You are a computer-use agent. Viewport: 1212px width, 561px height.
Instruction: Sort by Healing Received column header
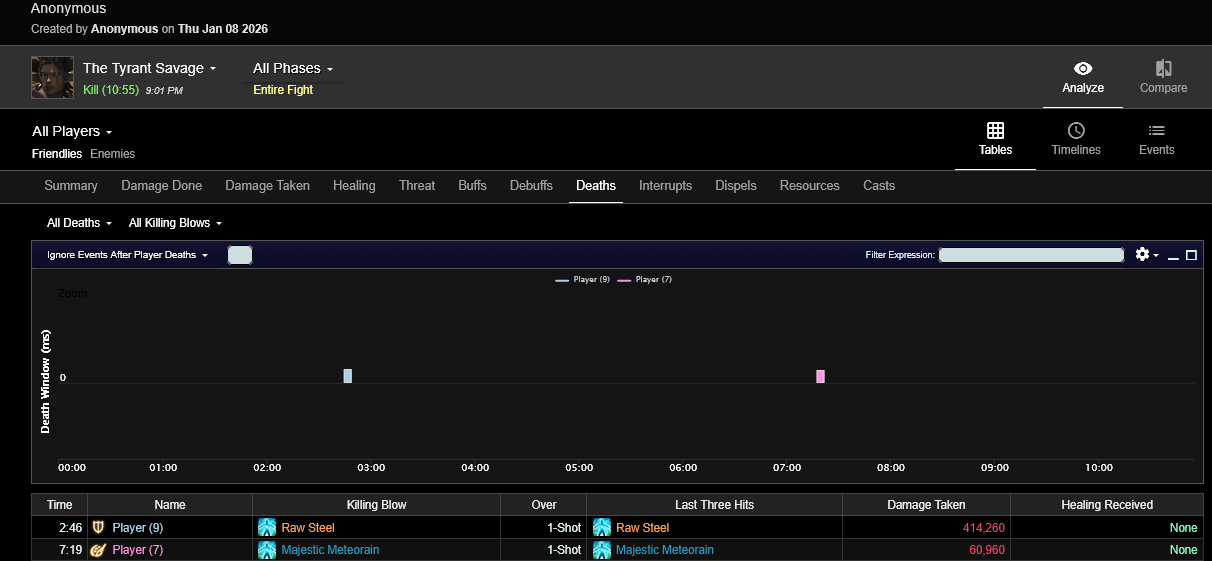(x=1107, y=505)
